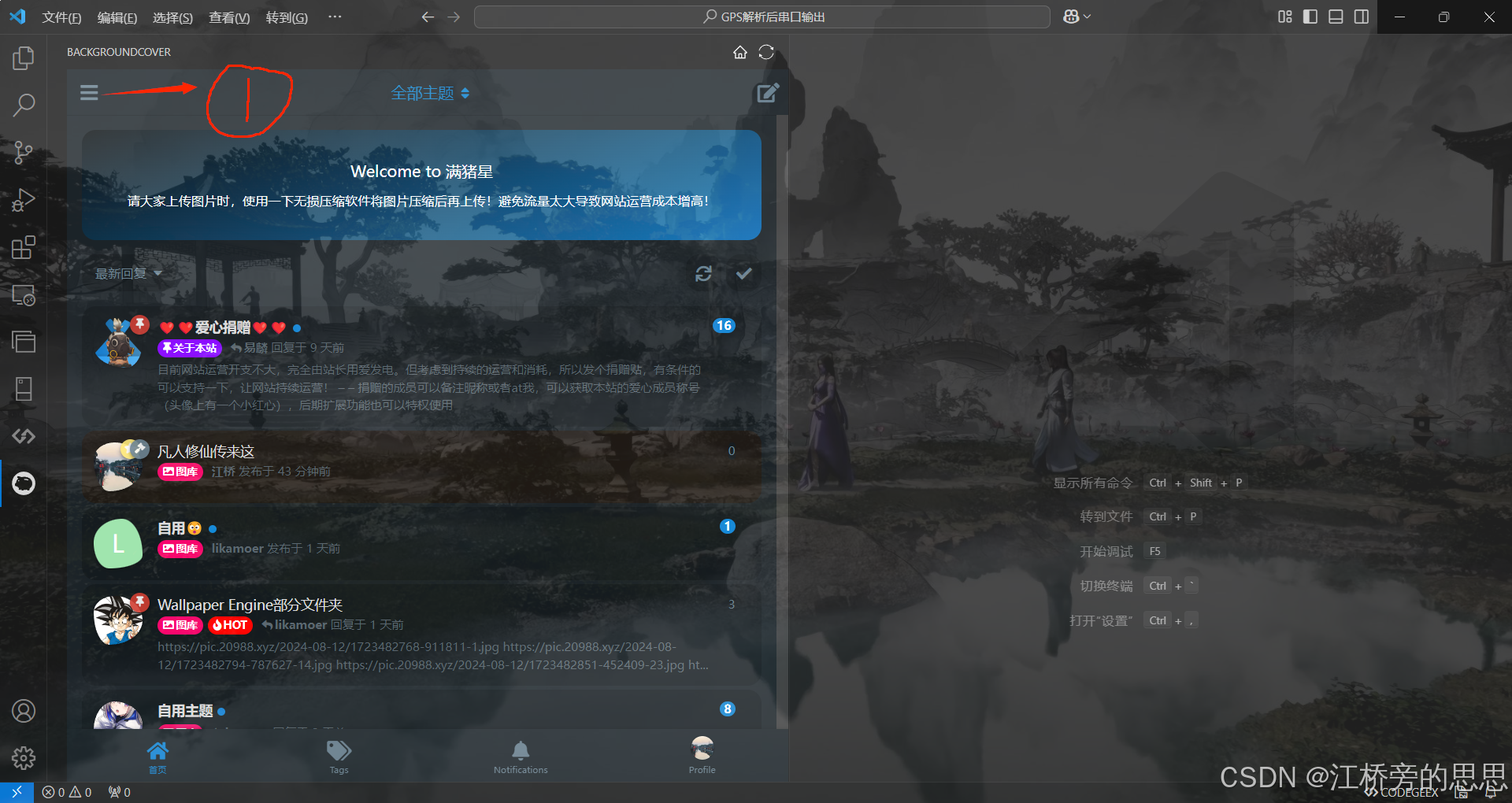
Task: Expand the overflow menu ellipsis
Action: (x=335, y=17)
